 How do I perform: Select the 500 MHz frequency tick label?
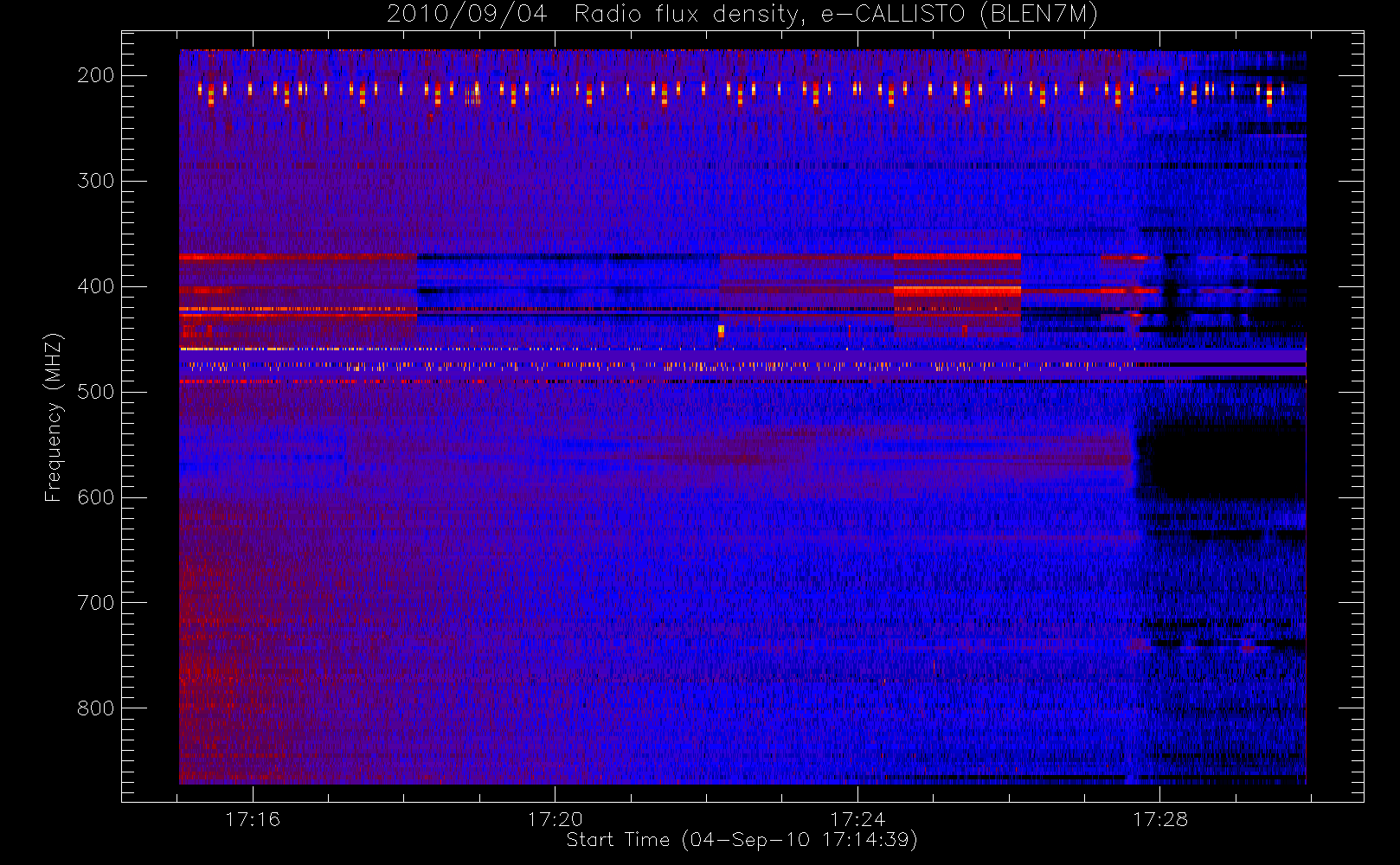pyautogui.click(x=96, y=392)
